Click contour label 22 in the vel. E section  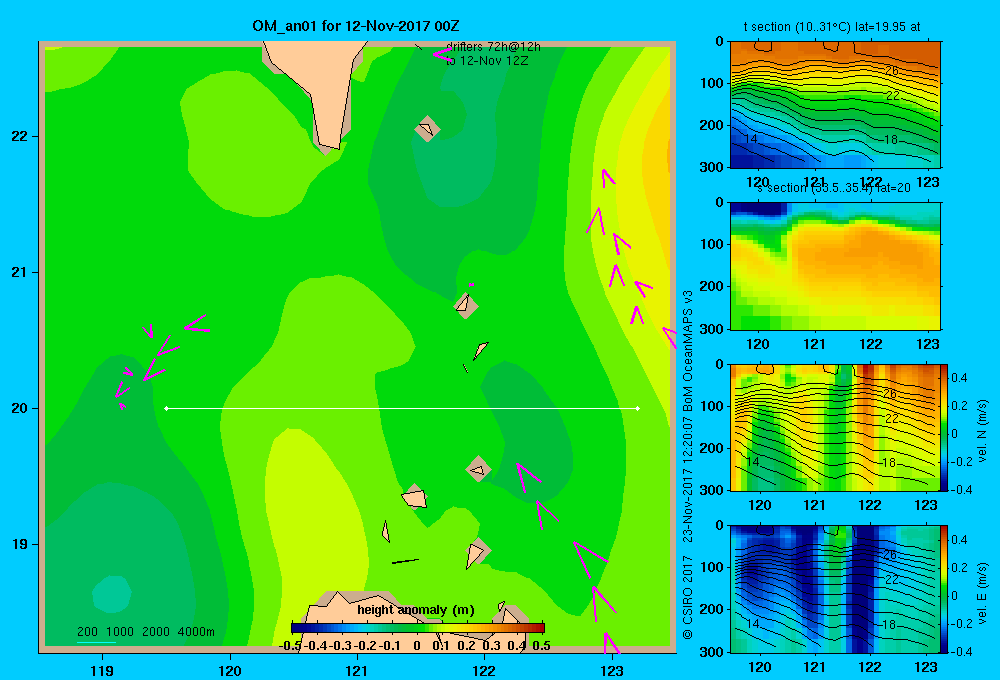click(891, 580)
